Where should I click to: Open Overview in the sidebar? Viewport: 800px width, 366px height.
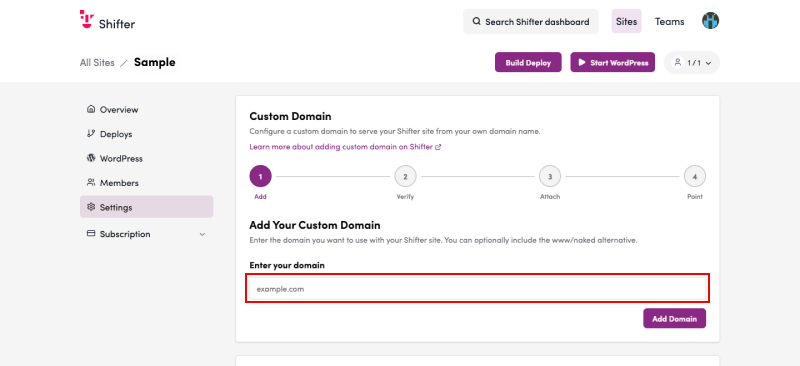(146, 110)
